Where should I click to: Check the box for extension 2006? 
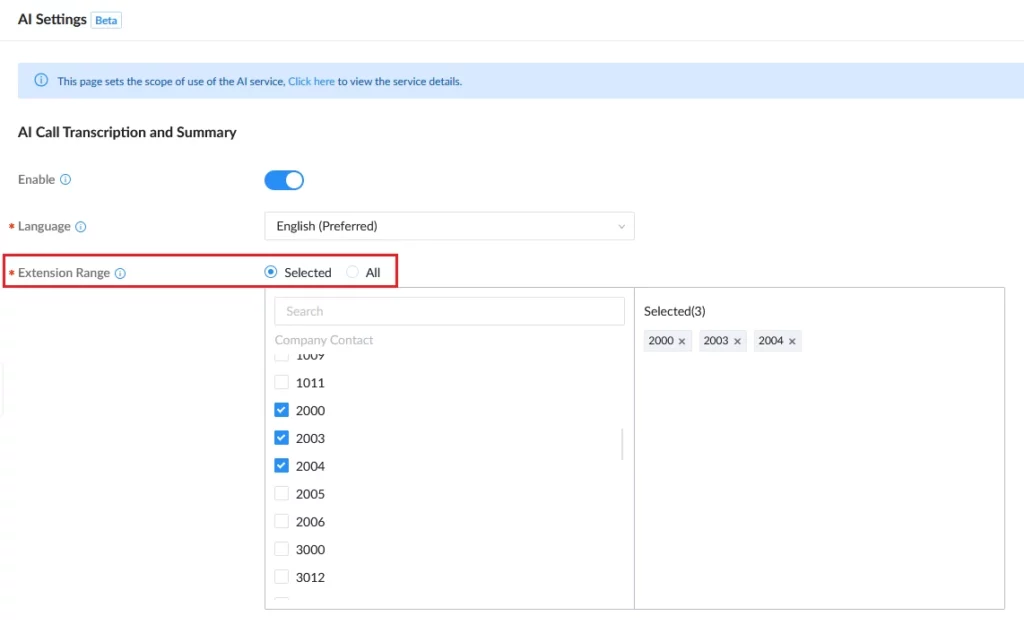[281, 521]
